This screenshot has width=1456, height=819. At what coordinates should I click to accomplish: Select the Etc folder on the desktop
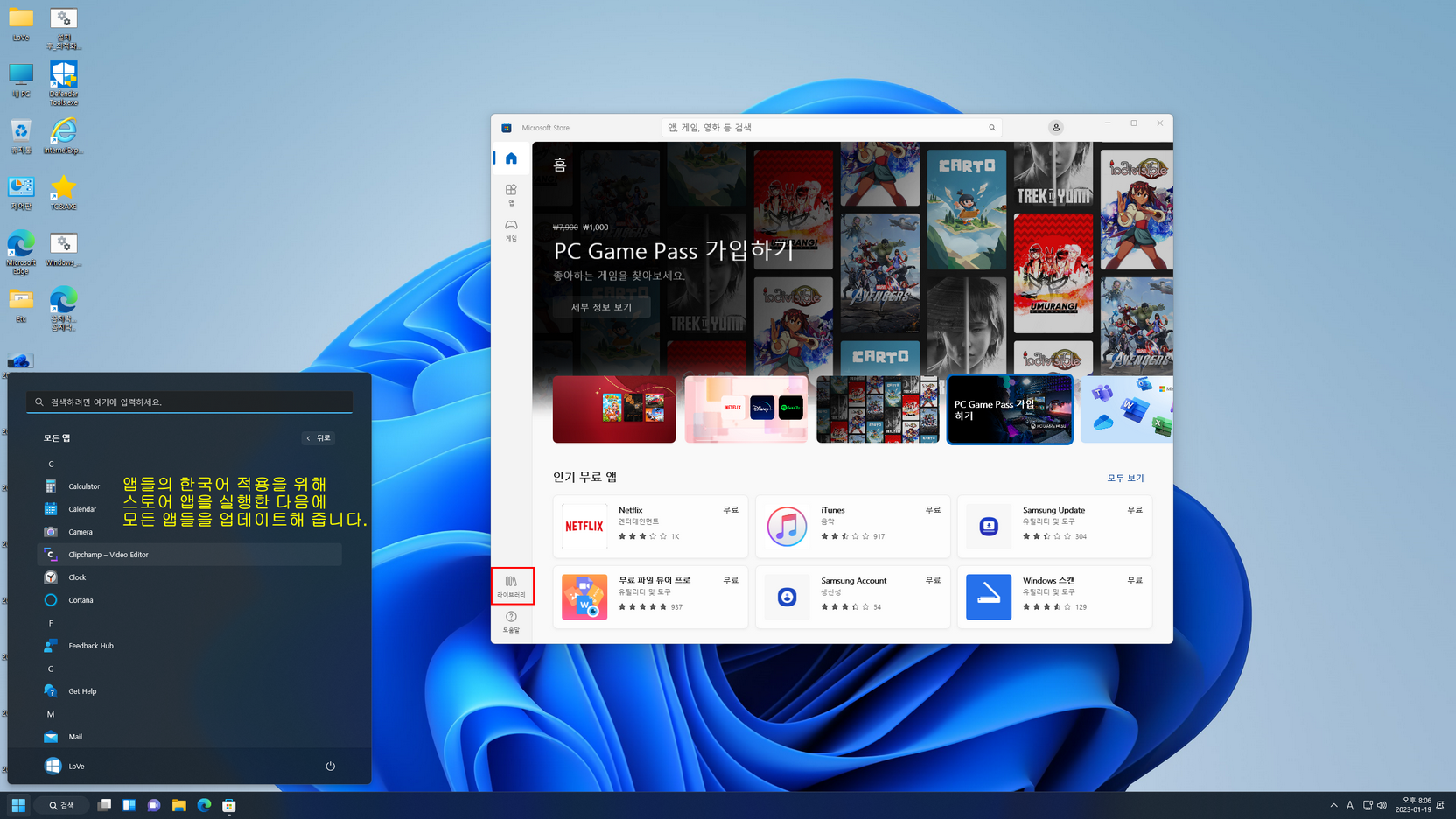pos(21,305)
